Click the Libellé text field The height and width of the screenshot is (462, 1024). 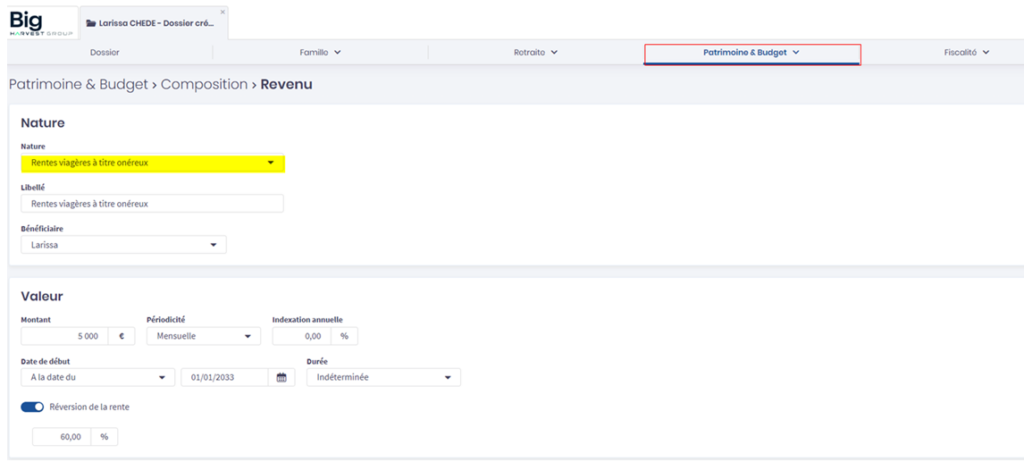(152, 204)
